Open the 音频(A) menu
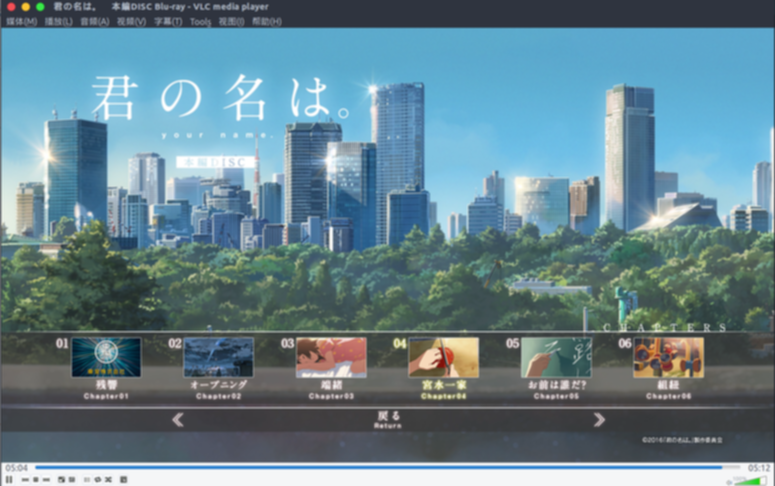This screenshot has width=775, height=486. (94, 21)
